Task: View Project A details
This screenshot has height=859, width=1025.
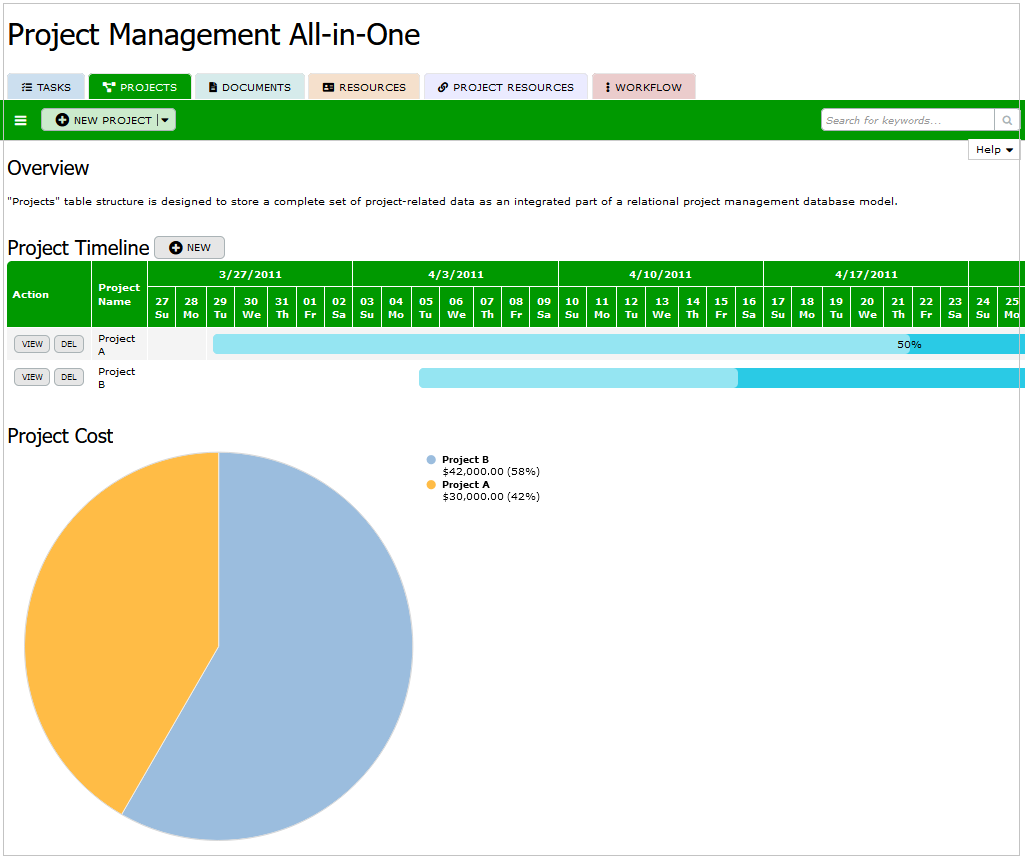Action: point(32,344)
